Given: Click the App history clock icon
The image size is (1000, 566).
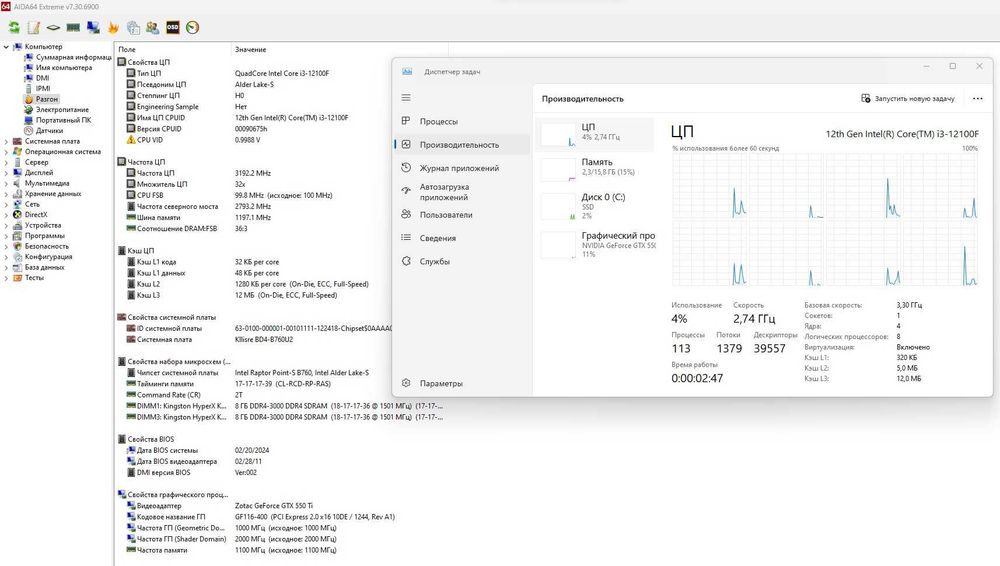Looking at the screenshot, I should 406,168.
